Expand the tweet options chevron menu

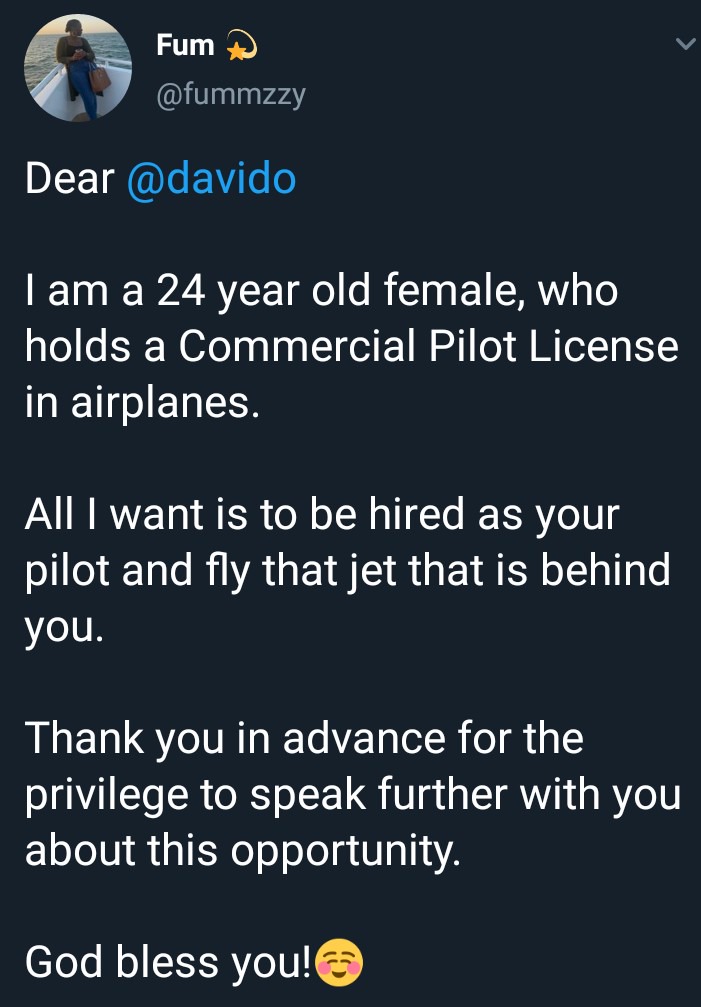click(x=685, y=44)
